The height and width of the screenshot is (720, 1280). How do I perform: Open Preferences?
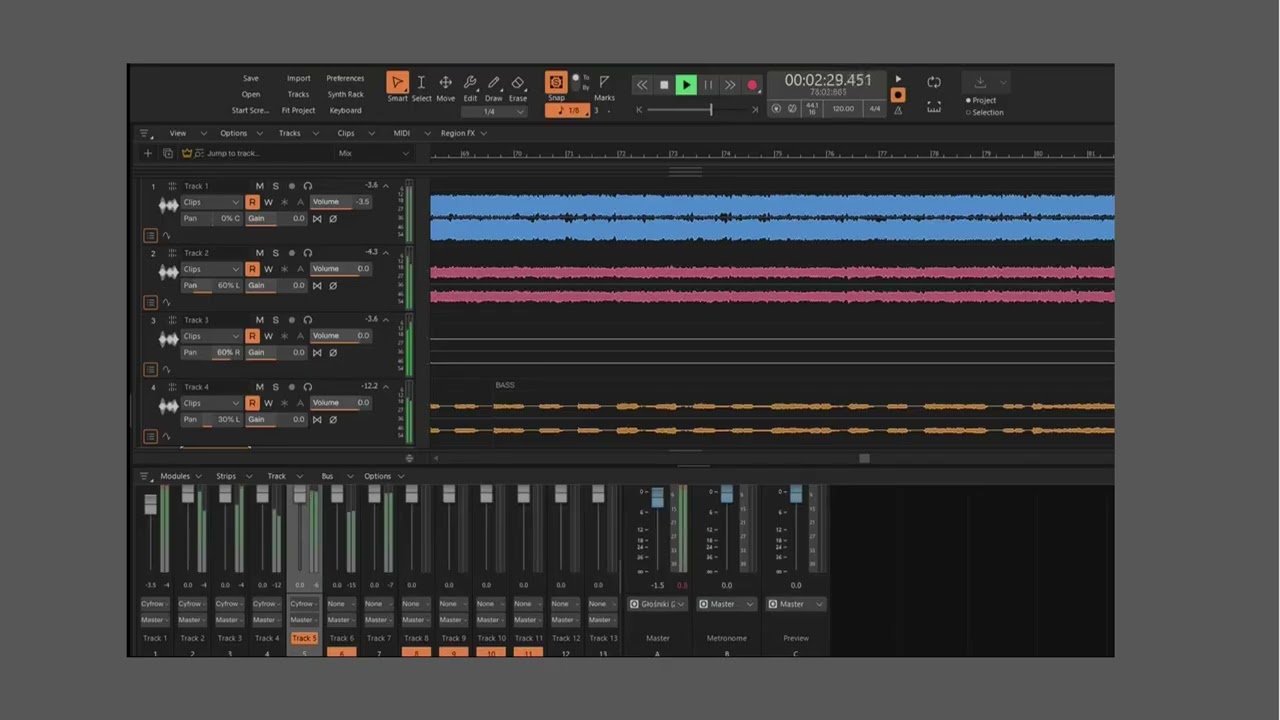tap(345, 78)
